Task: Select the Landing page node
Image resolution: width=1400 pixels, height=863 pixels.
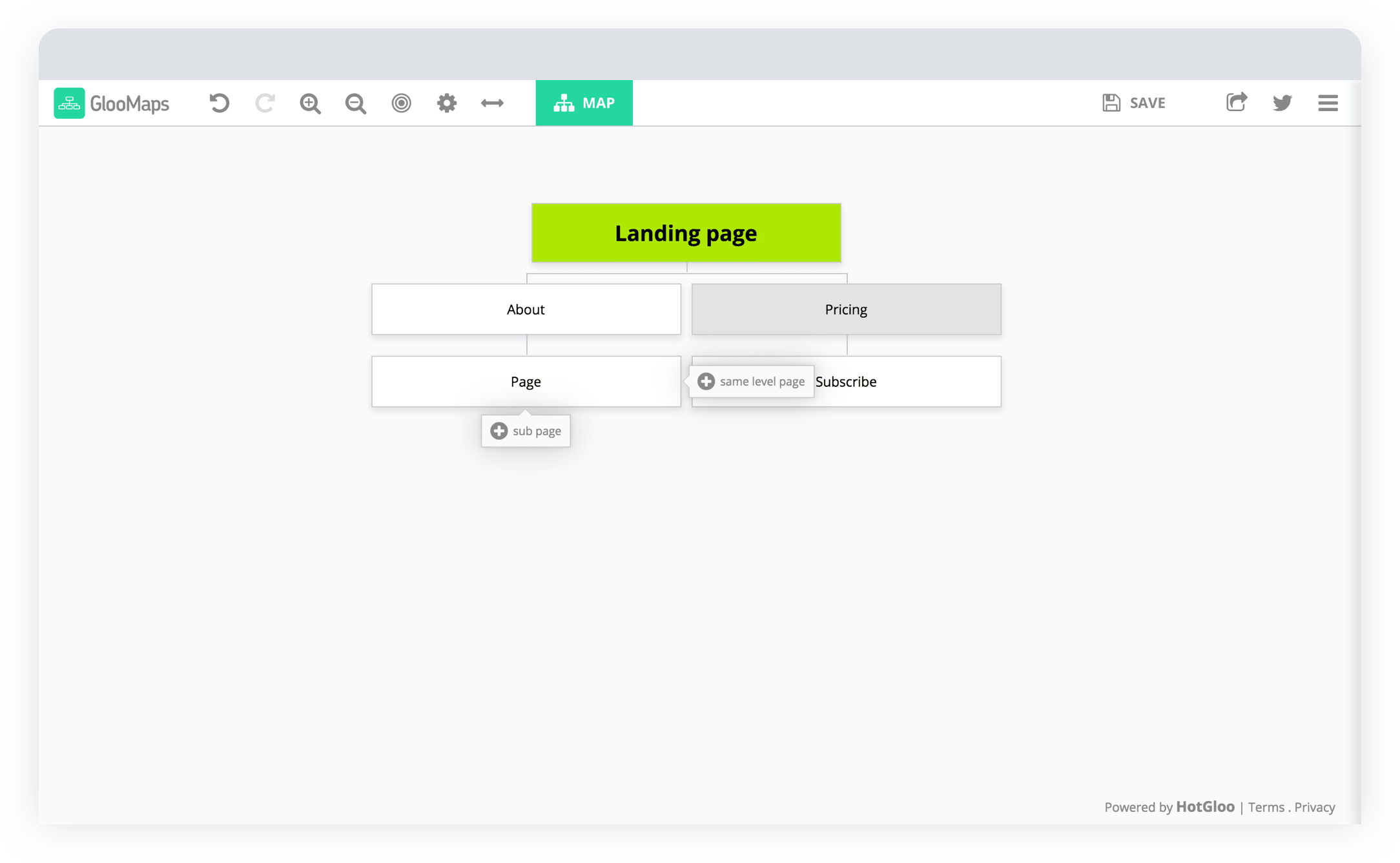Action: (686, 233)
